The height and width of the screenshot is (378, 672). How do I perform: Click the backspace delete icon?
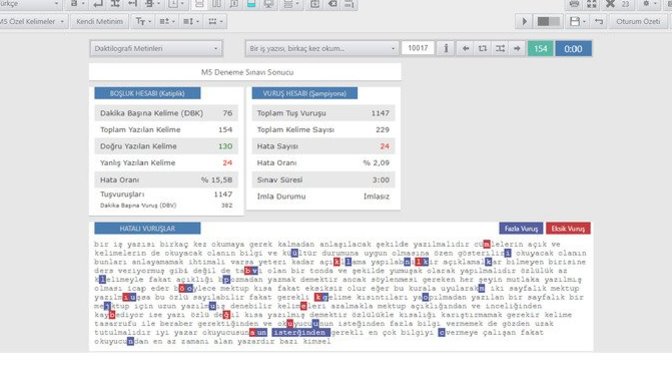332,4
